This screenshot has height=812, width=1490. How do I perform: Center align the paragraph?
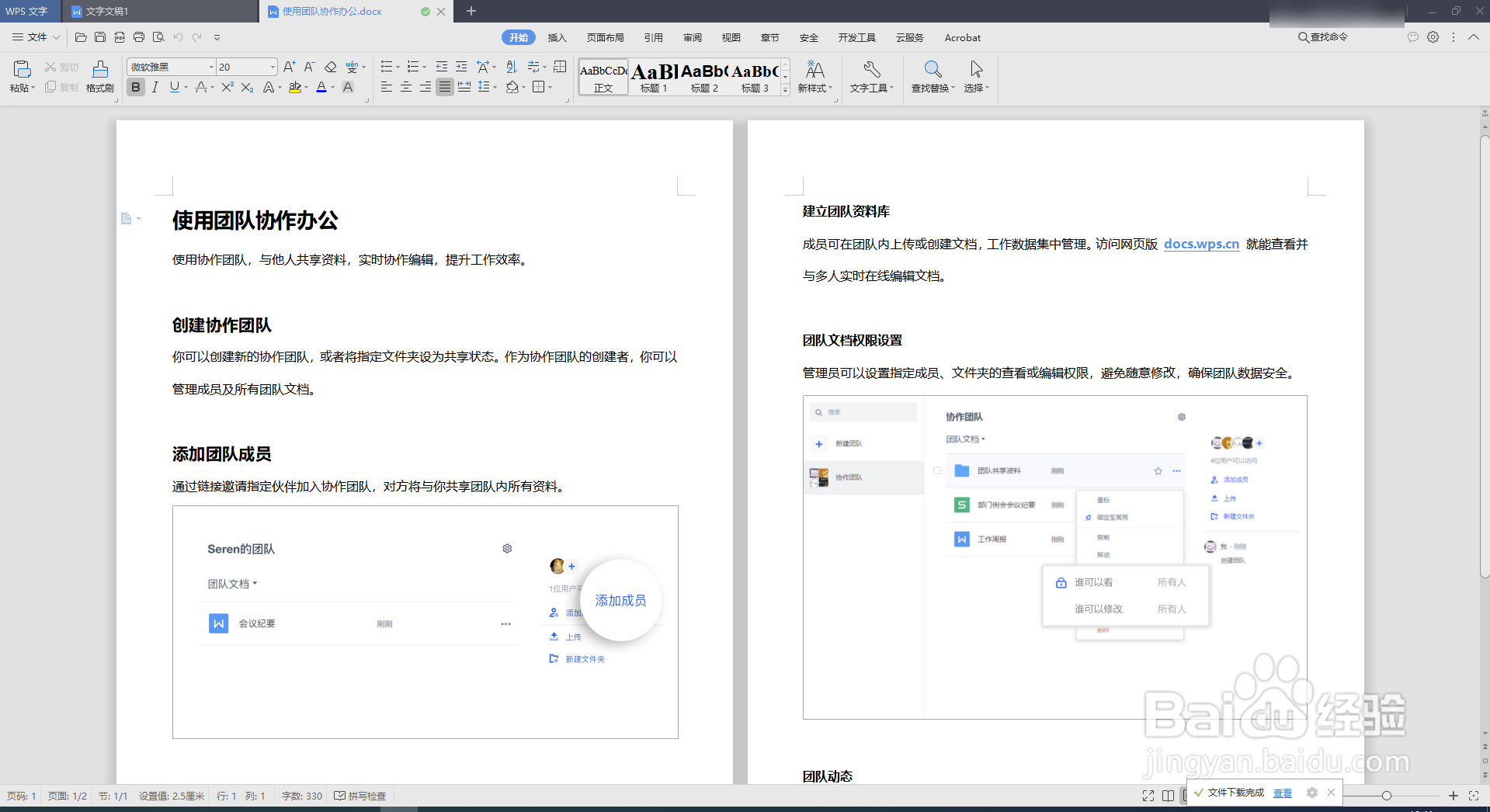click(406, 88)
